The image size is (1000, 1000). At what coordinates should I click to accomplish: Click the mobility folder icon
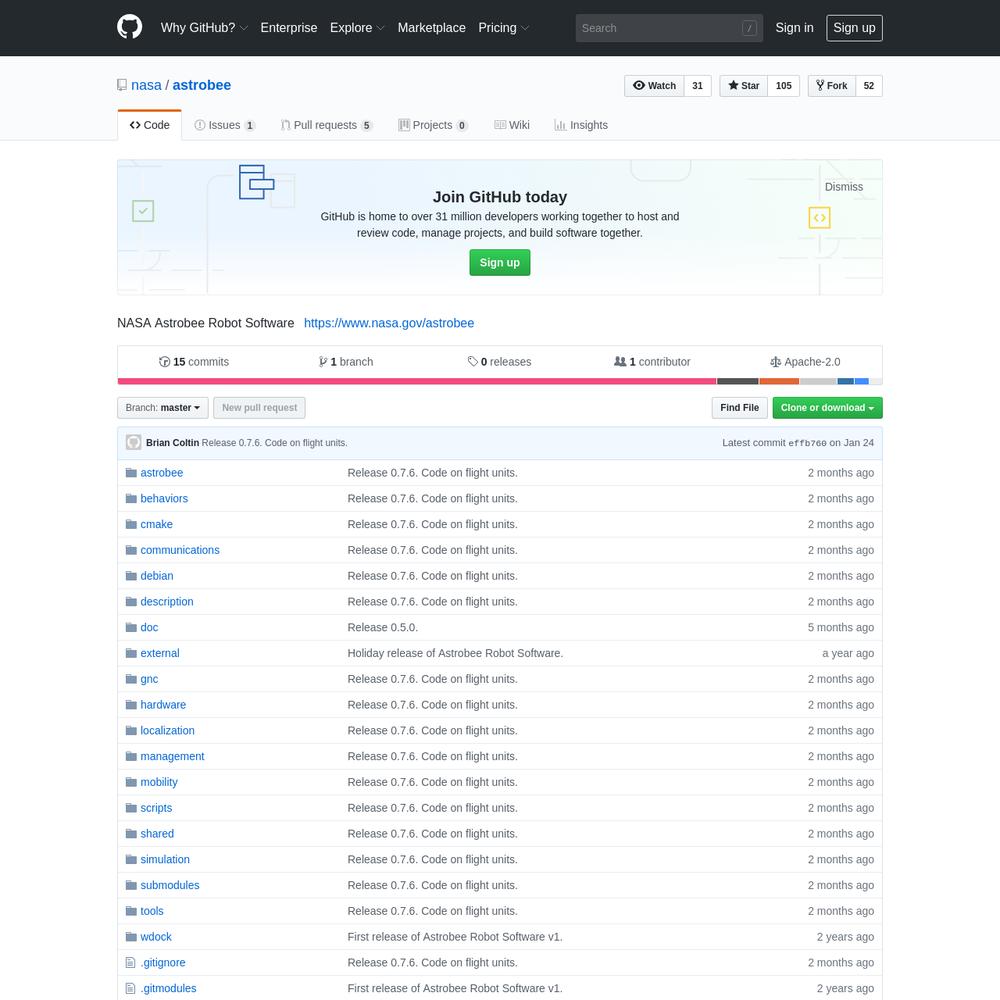tap(131, 782)
